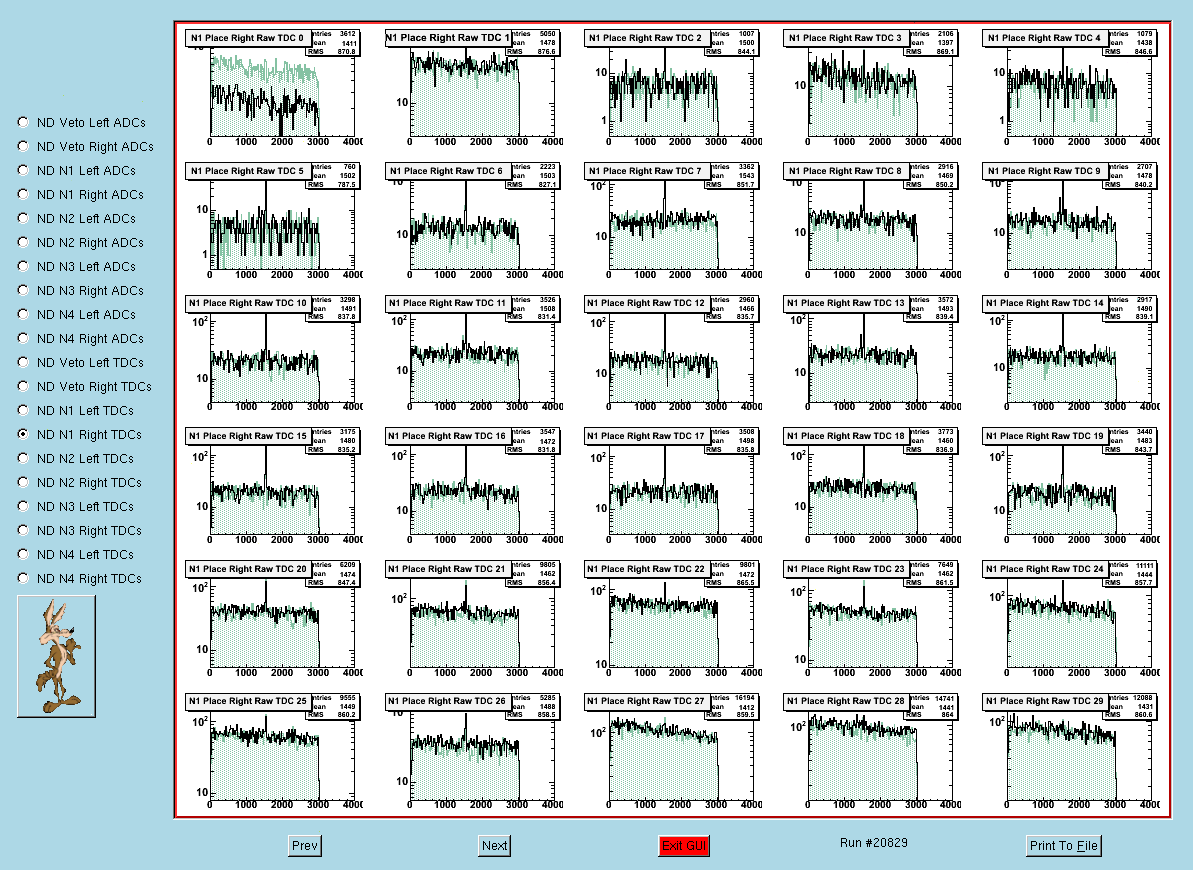Image resolution: width=1193 pixels, height=870 pixels.
Task: Select ND N2 Right TDCs
Action: click(x=23, y=482)
